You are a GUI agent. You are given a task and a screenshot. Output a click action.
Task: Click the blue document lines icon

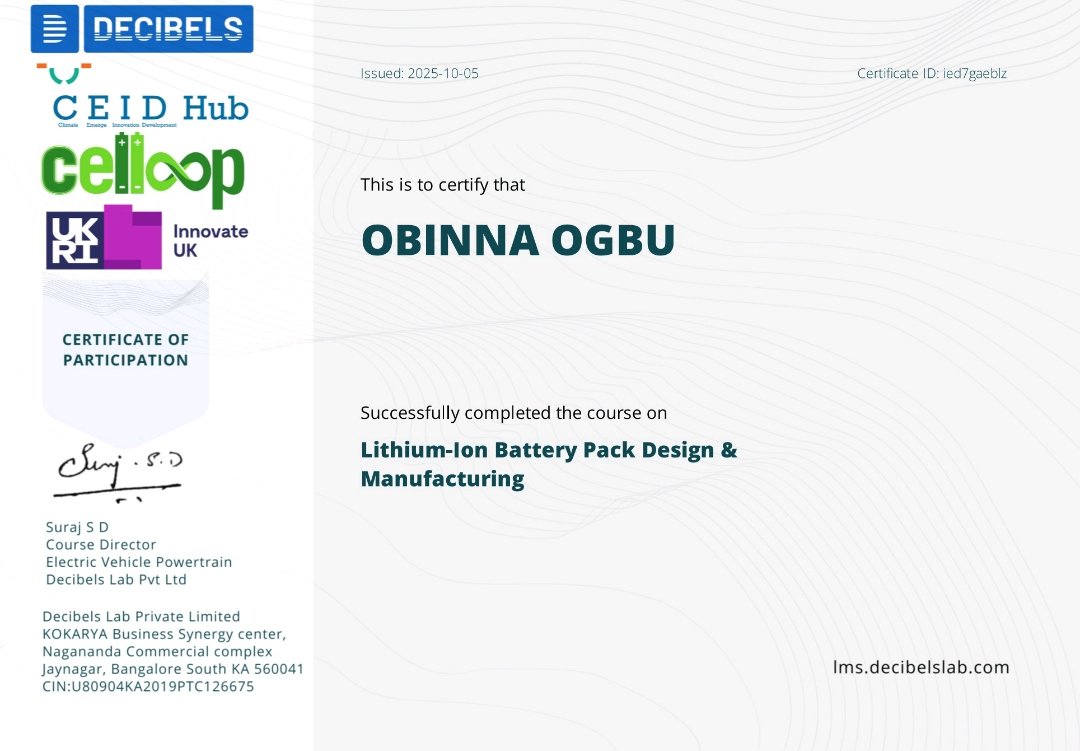click(55, 28)
